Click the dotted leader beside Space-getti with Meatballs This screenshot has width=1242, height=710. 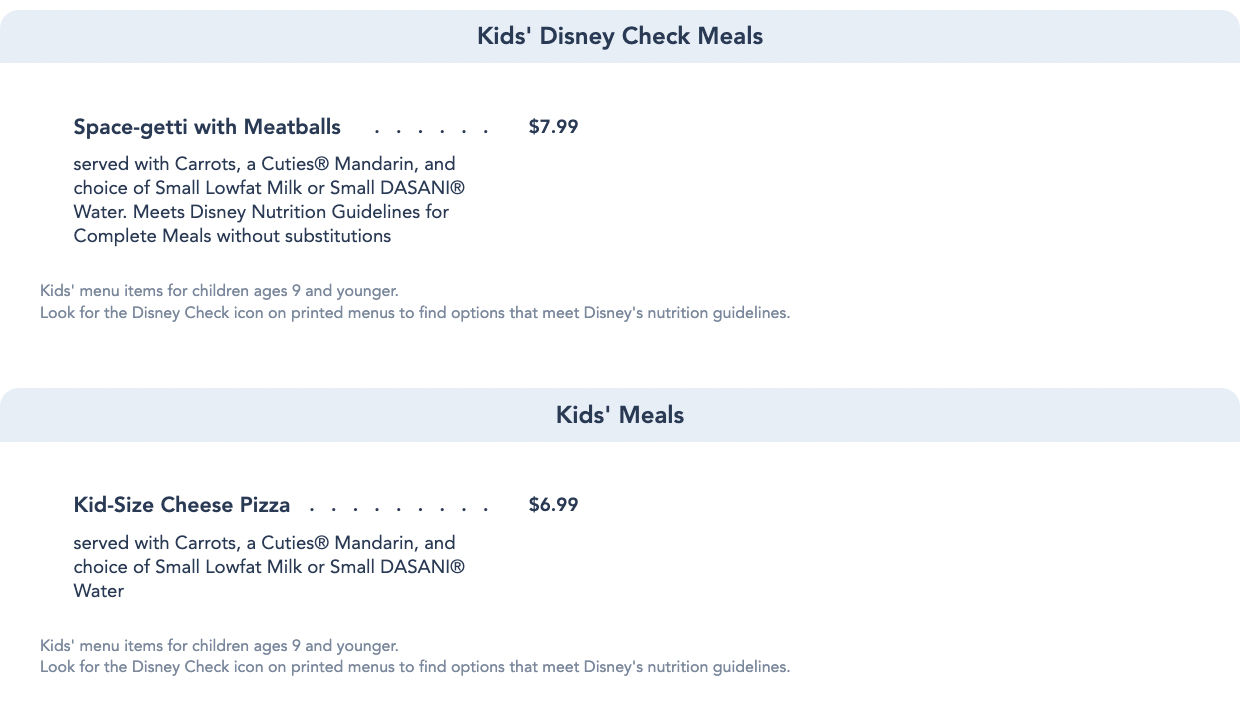[x=432, y=130]
